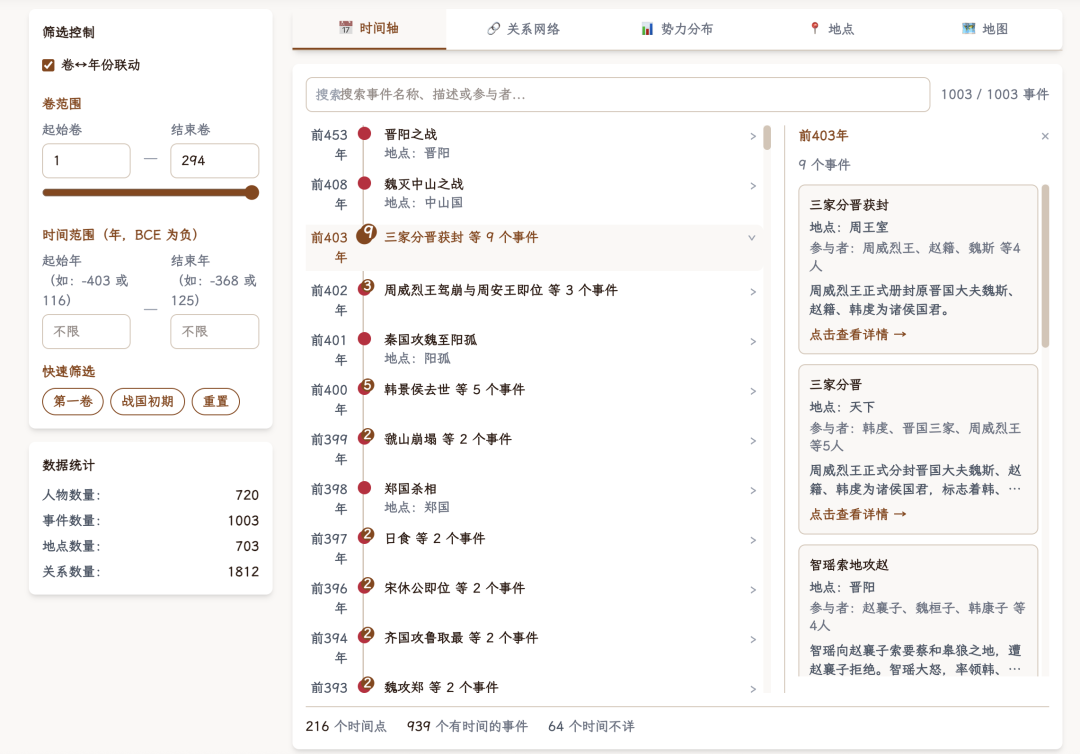Image resolution: width=1080 pixels, height=754 pixels.
Task: Click the calendar icon on 时间轴 tab
Action: [345, 28]
